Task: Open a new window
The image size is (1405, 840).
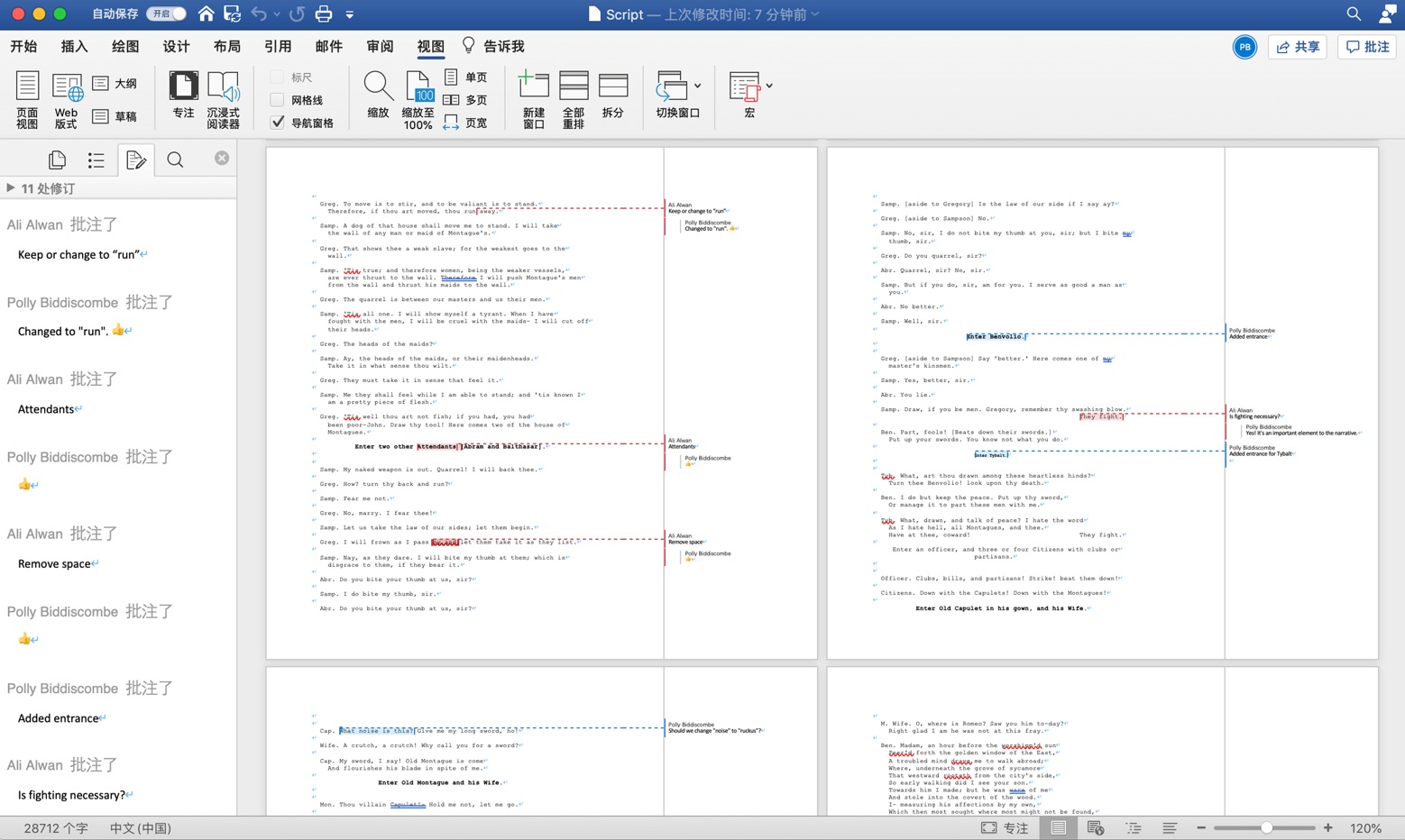Action: pos(534,99)
